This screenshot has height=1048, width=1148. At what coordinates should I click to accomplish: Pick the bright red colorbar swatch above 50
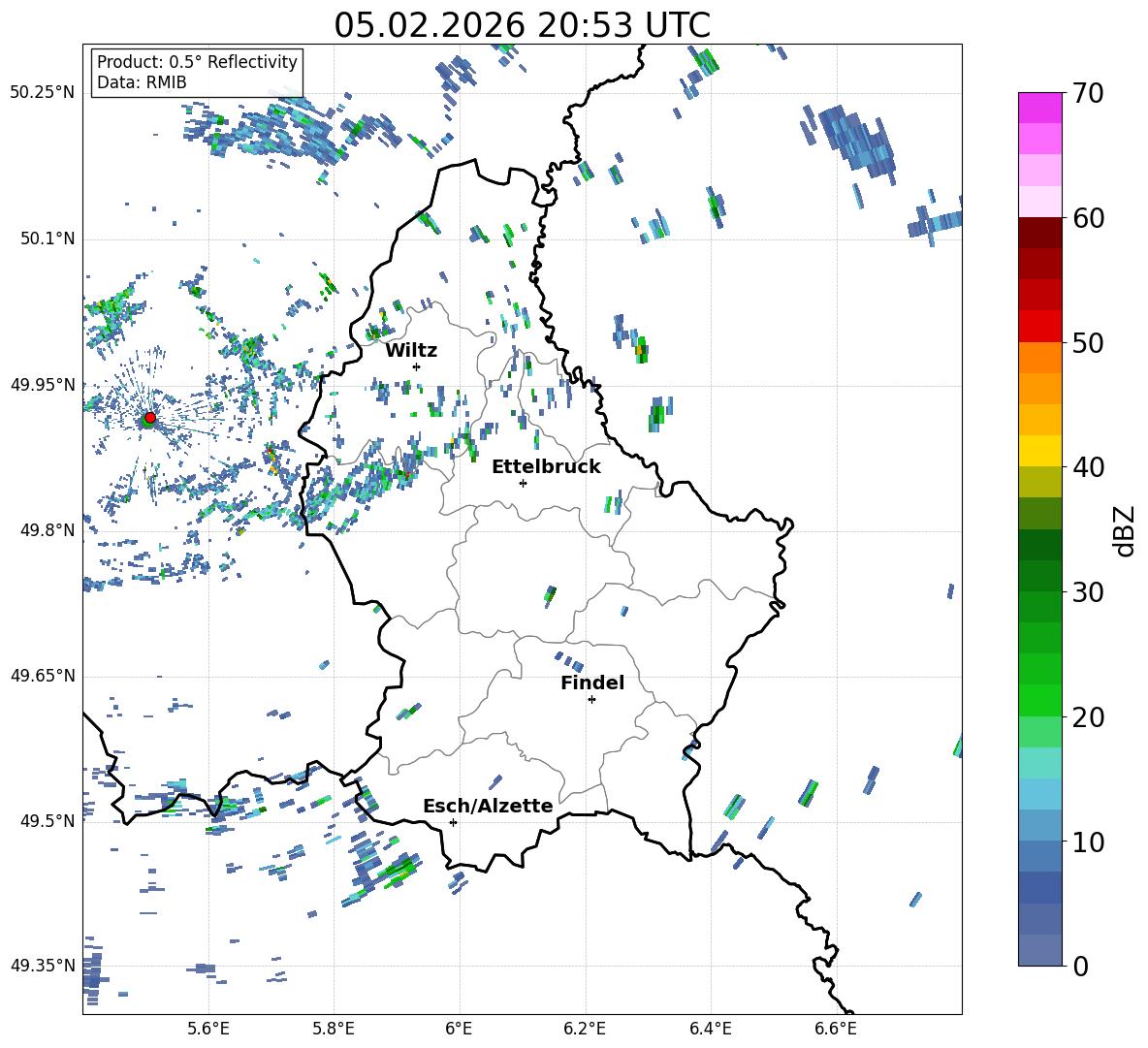[1039, 326]
